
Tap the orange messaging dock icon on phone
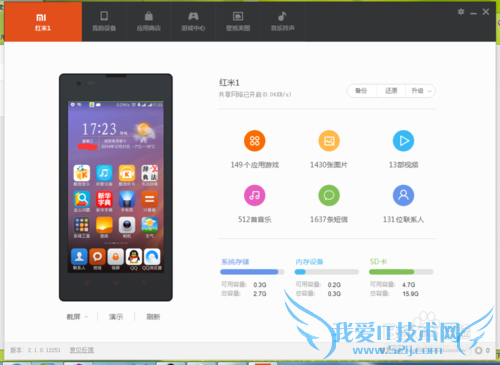(97, 257)
